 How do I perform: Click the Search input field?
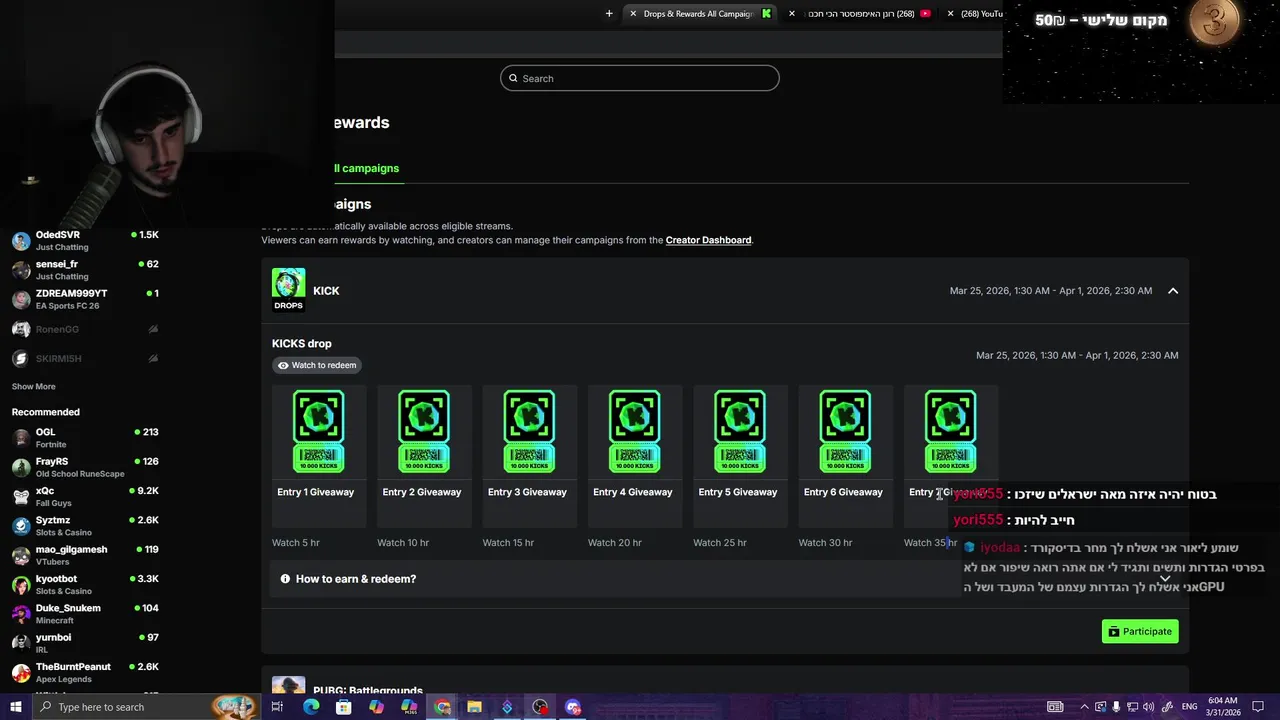tap(640, 78)
